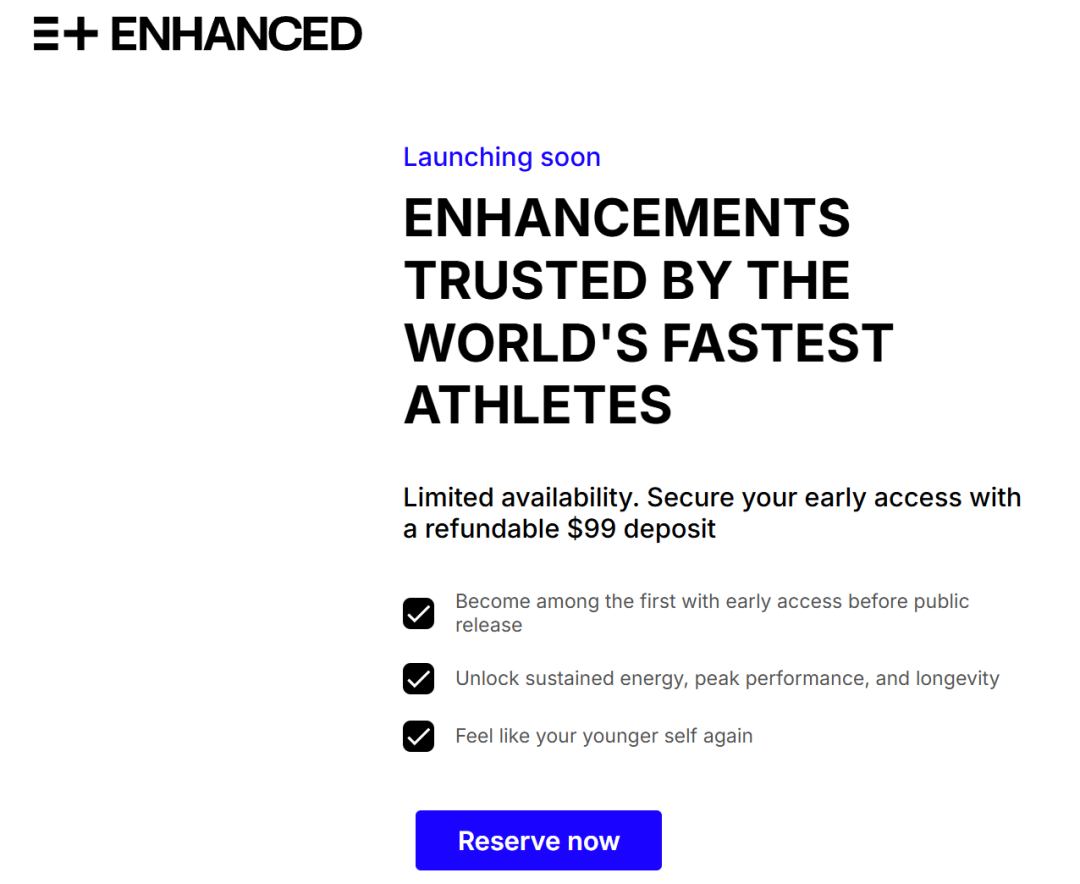The height and width of the screenshot is (884, 1080).
Task: Click the word longevity in second benefit
Action: point(957,679)
